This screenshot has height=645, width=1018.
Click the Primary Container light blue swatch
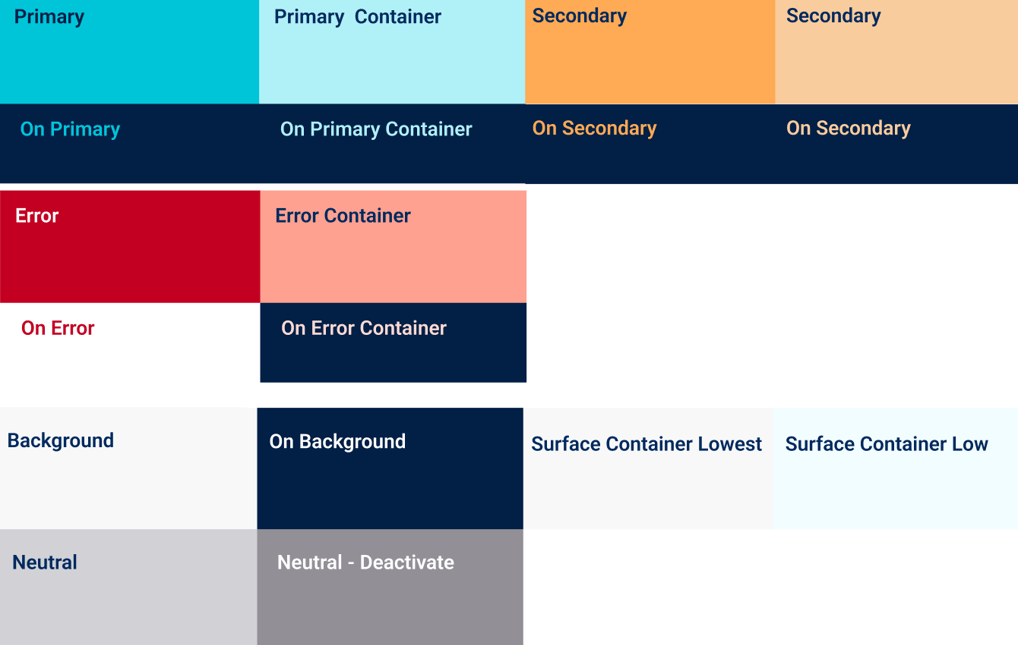[x=392, y=52]
